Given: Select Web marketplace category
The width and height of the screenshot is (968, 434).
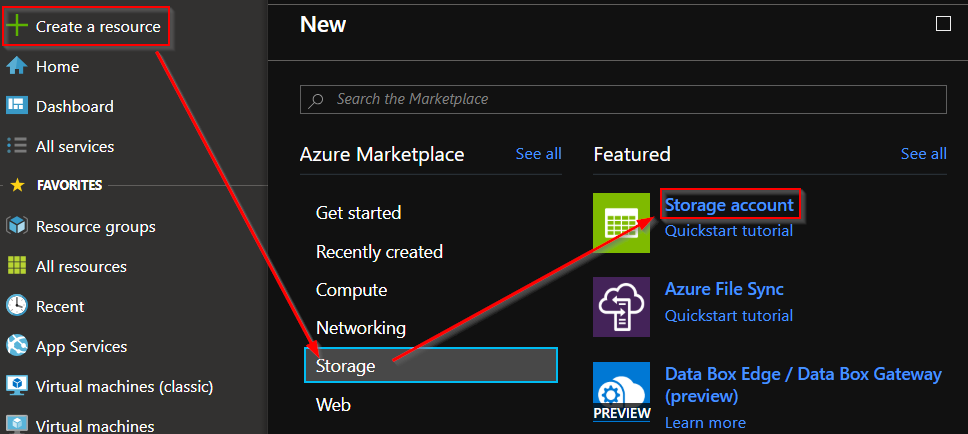Looking at the screenshot, I should pyautogui.click(x=333, y=404).
